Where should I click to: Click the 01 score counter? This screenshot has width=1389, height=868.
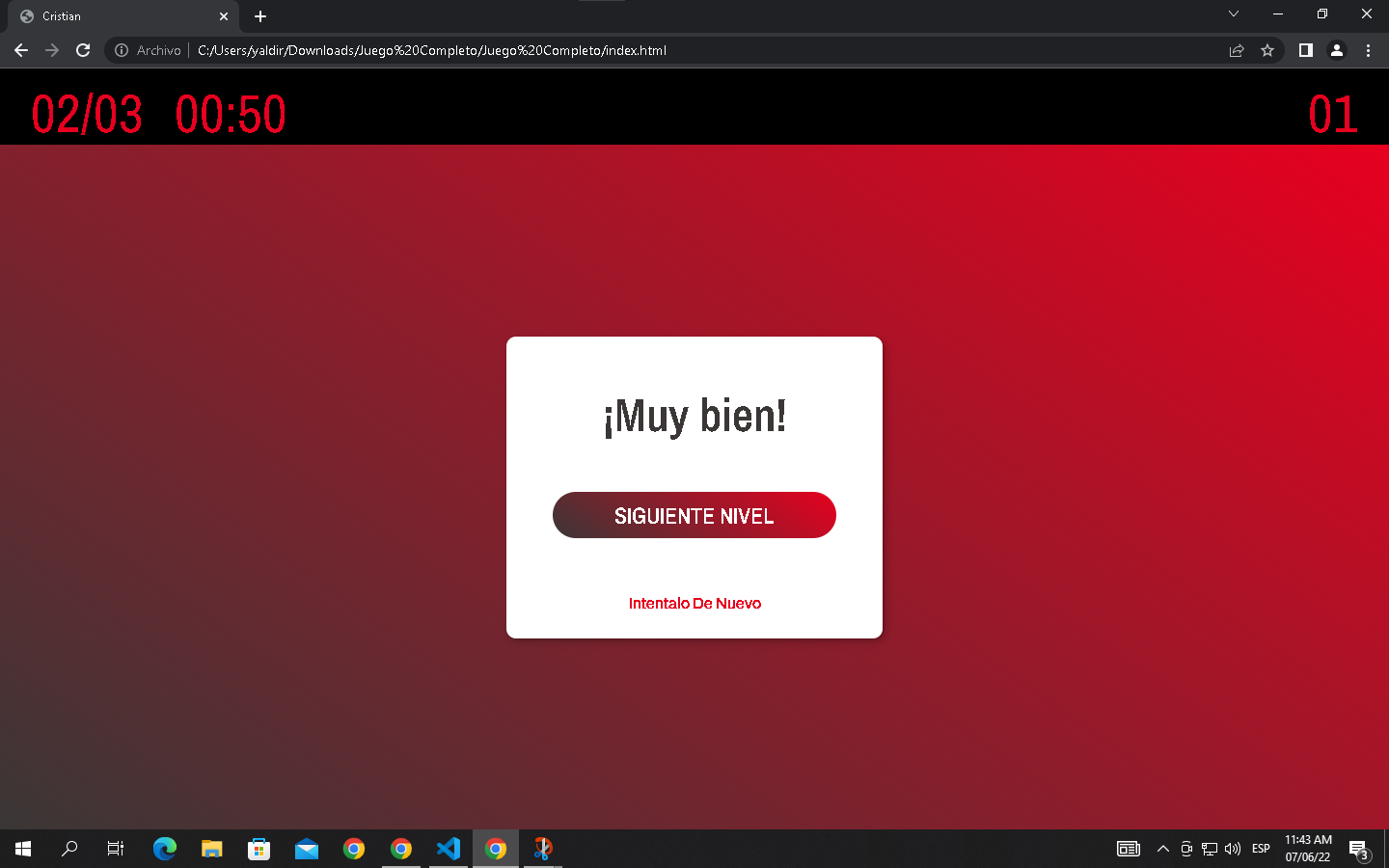(1333, 114)
